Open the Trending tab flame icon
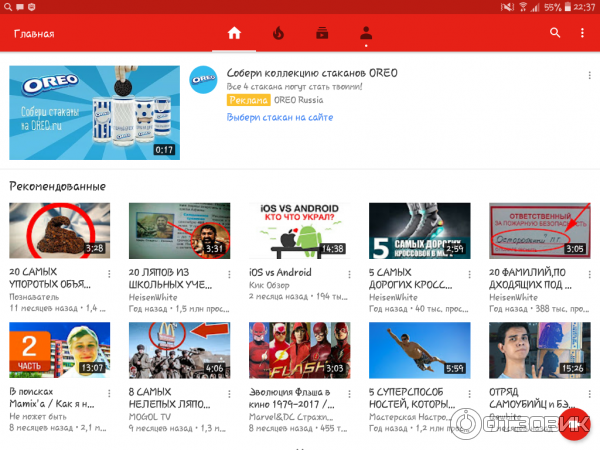This screenshot has width=600, height=450. pos(278,33)
